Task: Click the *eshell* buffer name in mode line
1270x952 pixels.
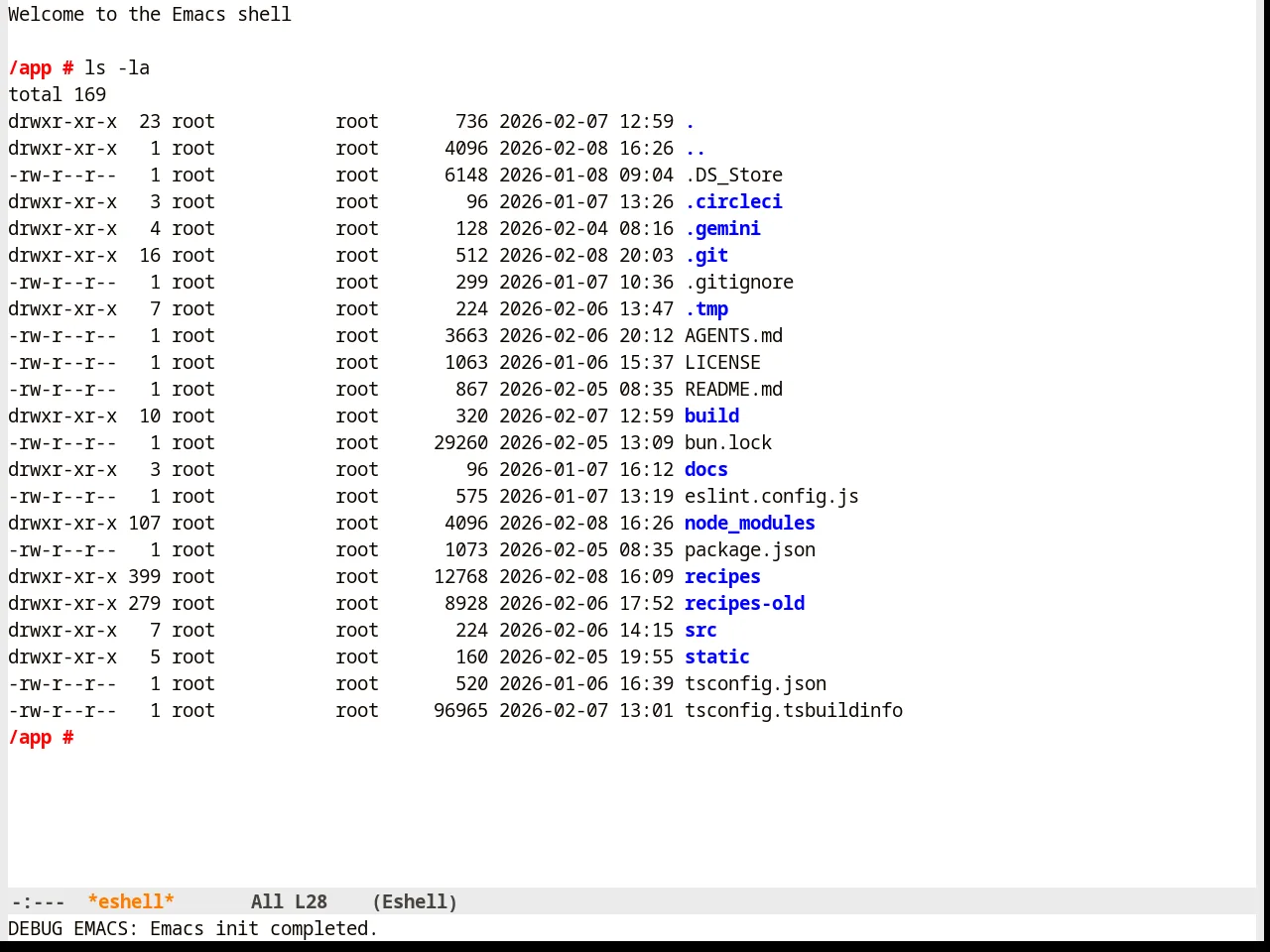Action: (131, 901)
